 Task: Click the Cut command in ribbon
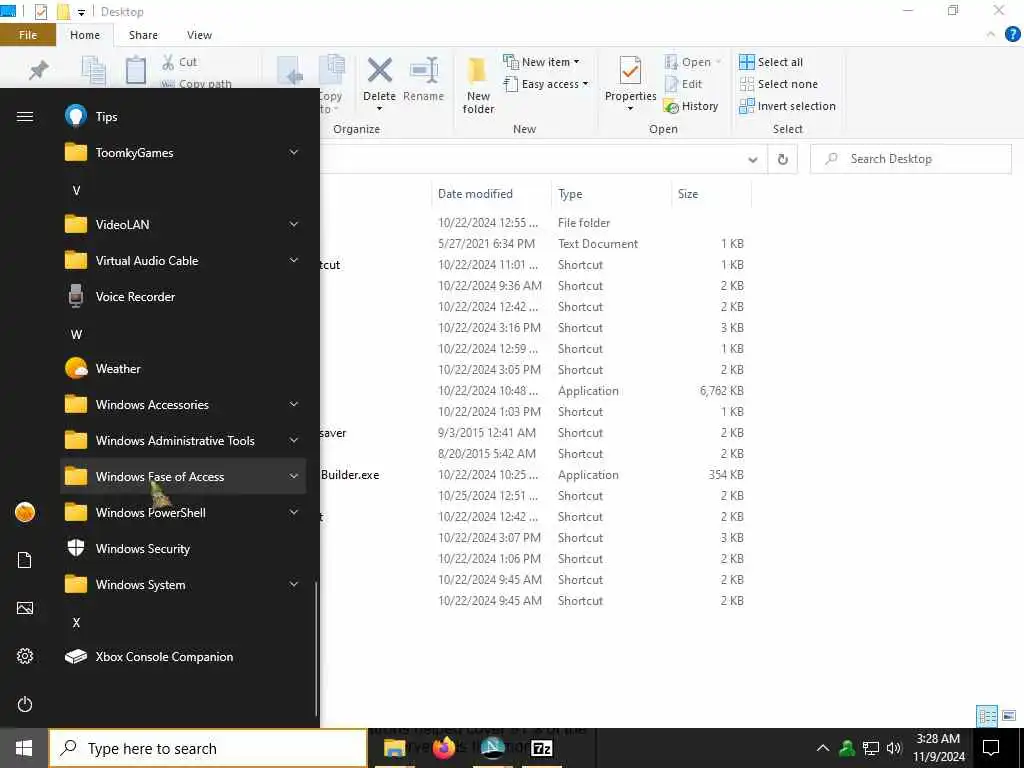(x=180, y=62)
